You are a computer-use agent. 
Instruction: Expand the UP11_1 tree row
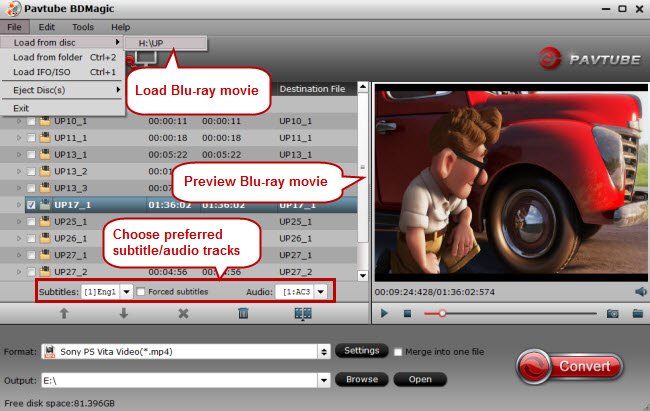click(19, 138)
